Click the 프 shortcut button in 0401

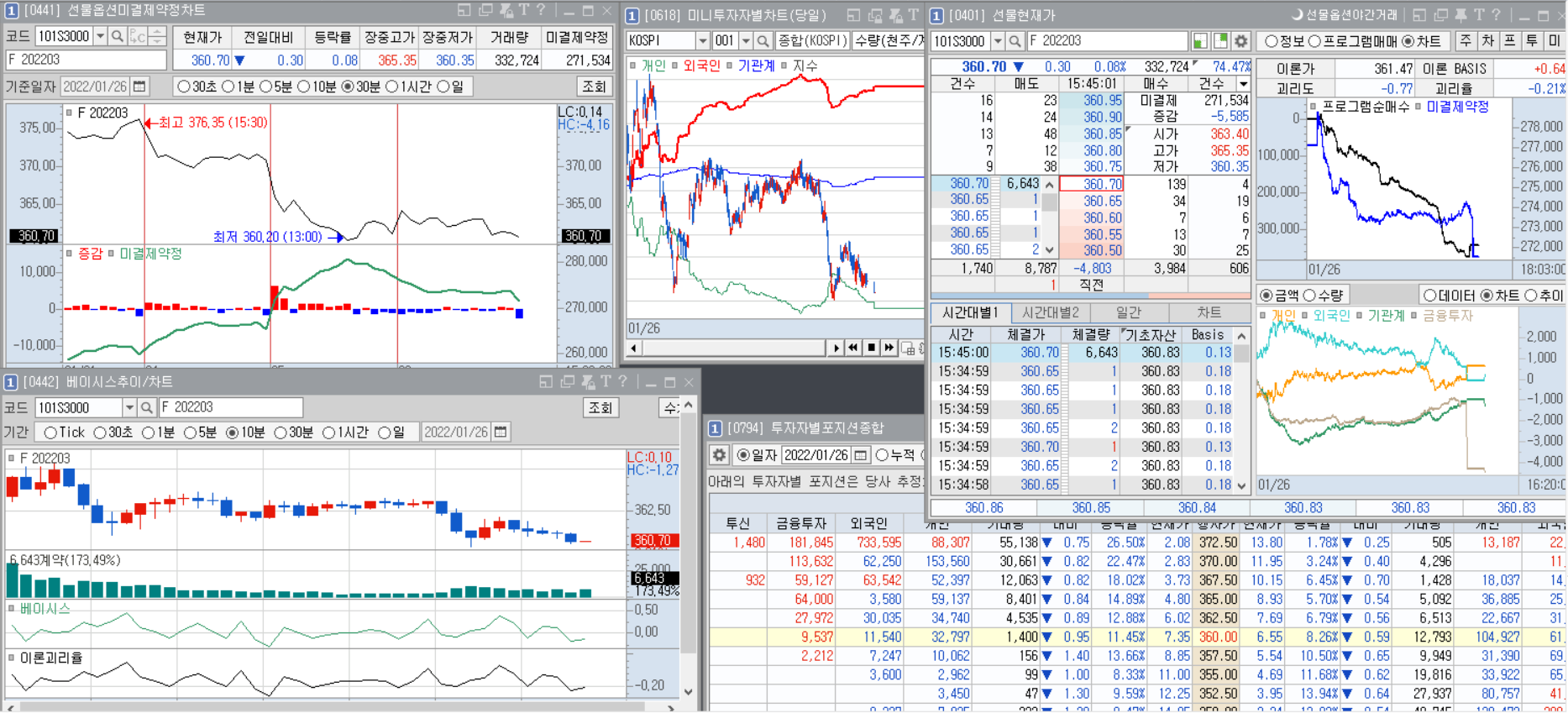[1509, 40]
